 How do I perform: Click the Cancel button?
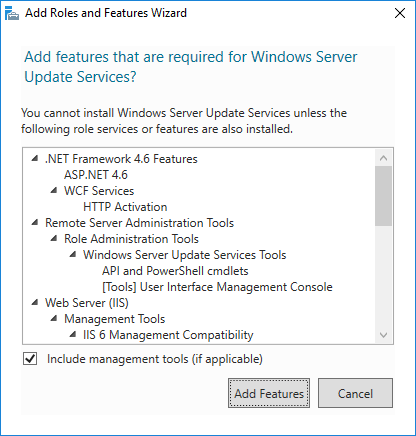pyautogui.click(x=355, y=393)
